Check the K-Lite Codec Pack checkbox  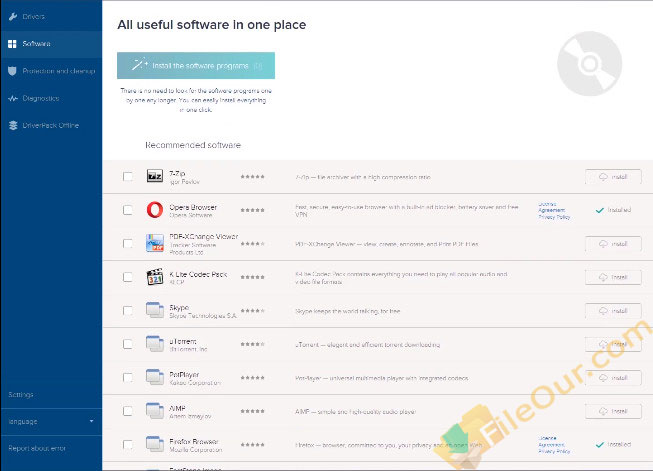point(128,277)
